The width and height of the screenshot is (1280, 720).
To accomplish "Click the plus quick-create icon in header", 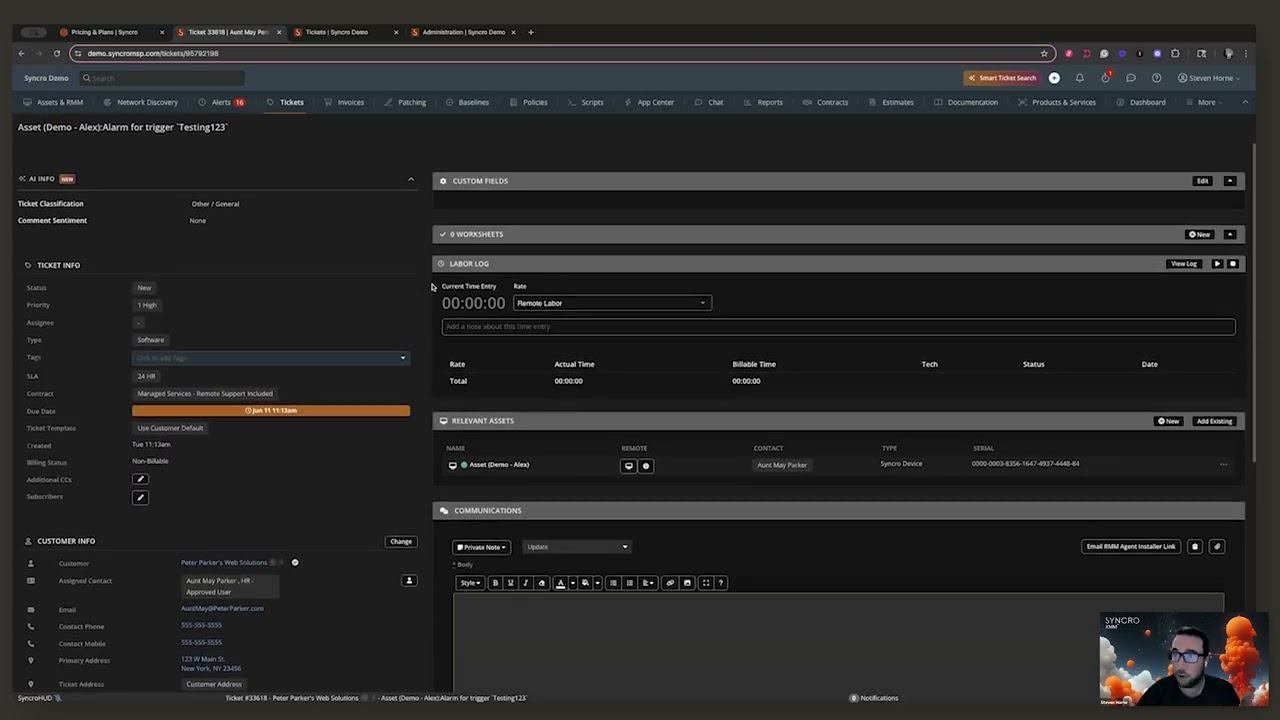I will (x=1054, y=78).
